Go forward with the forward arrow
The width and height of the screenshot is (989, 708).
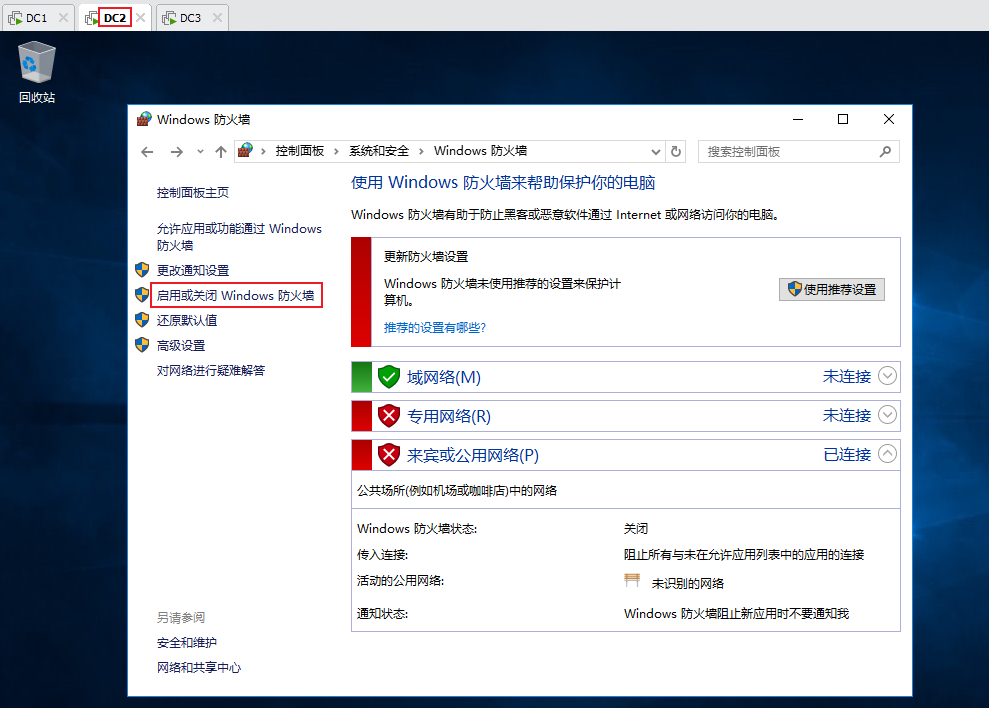point(177,152)
